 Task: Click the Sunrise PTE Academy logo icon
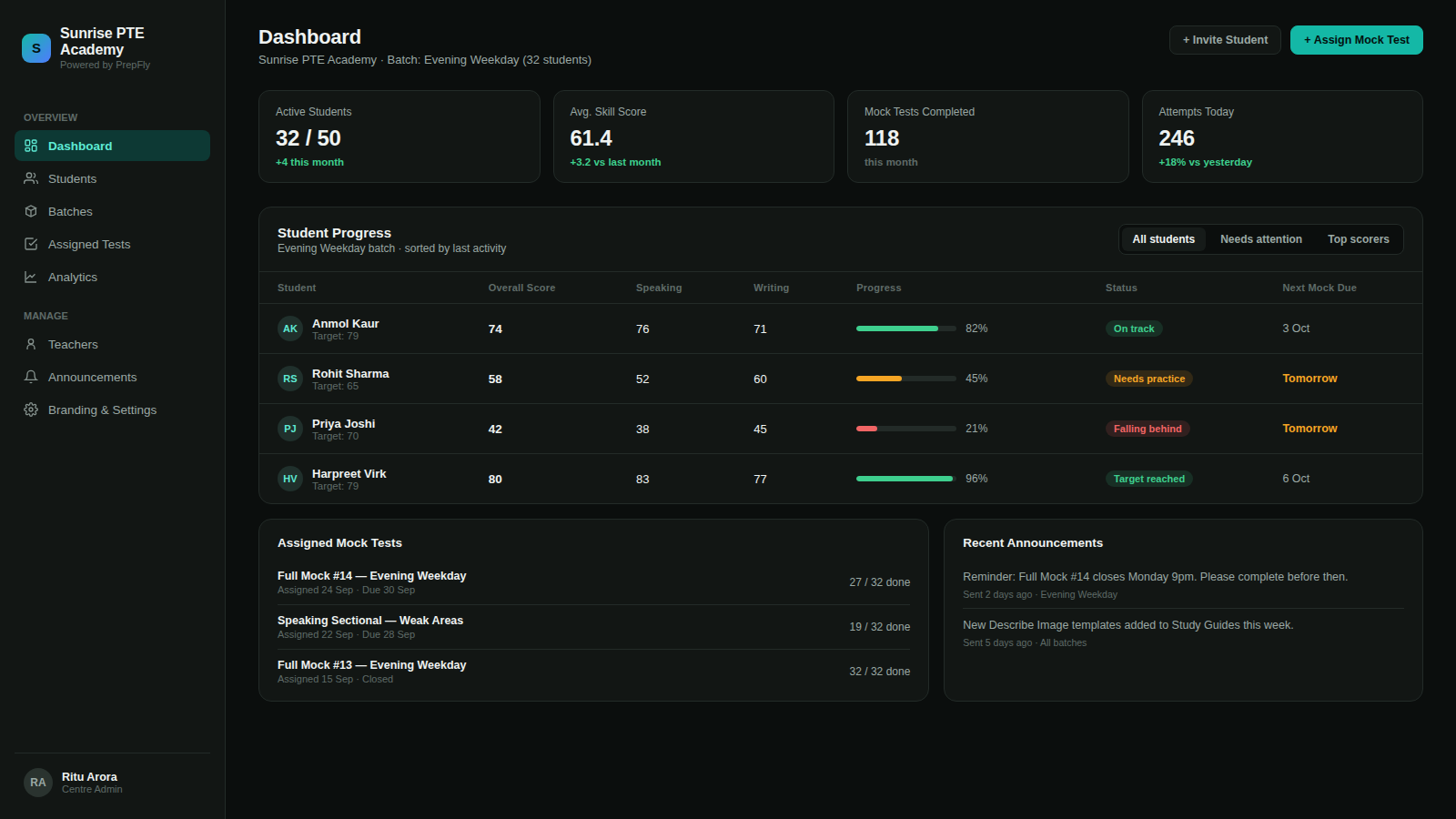point(36,48)
